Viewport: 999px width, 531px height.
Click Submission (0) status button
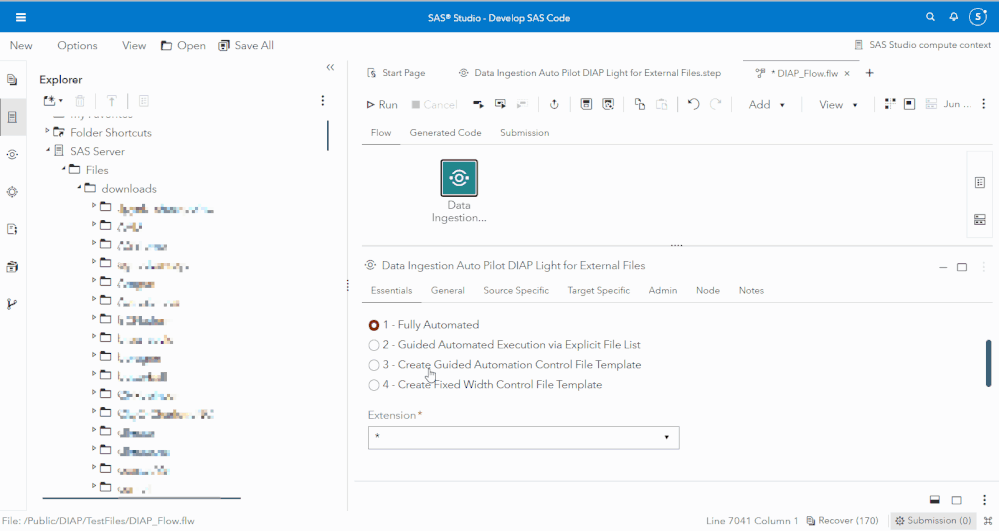(x=933, y=521)
